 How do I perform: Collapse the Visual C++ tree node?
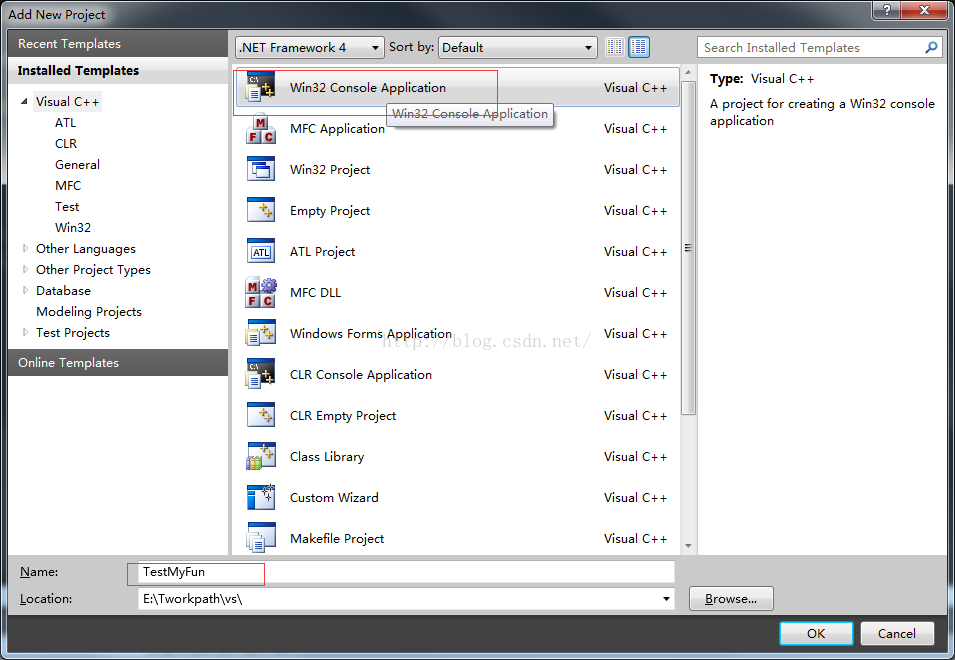(24, 102)
